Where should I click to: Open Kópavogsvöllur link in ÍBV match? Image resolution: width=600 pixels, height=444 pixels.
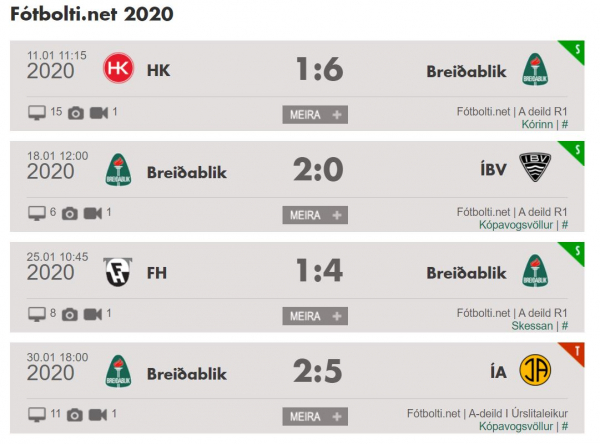click(516, 225)
